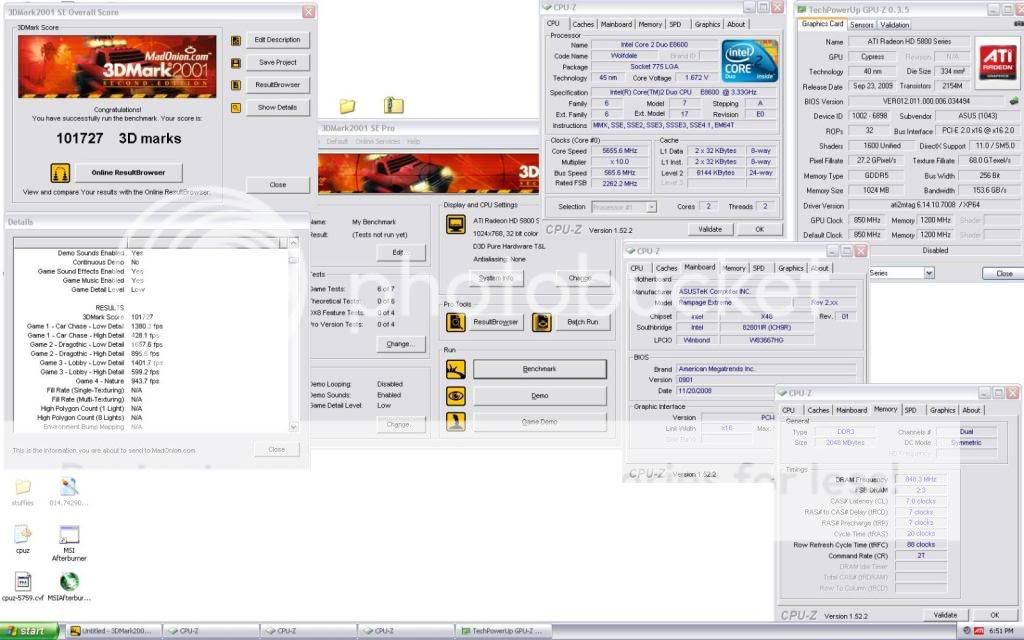Image resolution: width=1024 pixels, height=640 pixels.
Task: Click the scroll up arrow in Details list
Action: pyautogui.click(x=293, y=243)
